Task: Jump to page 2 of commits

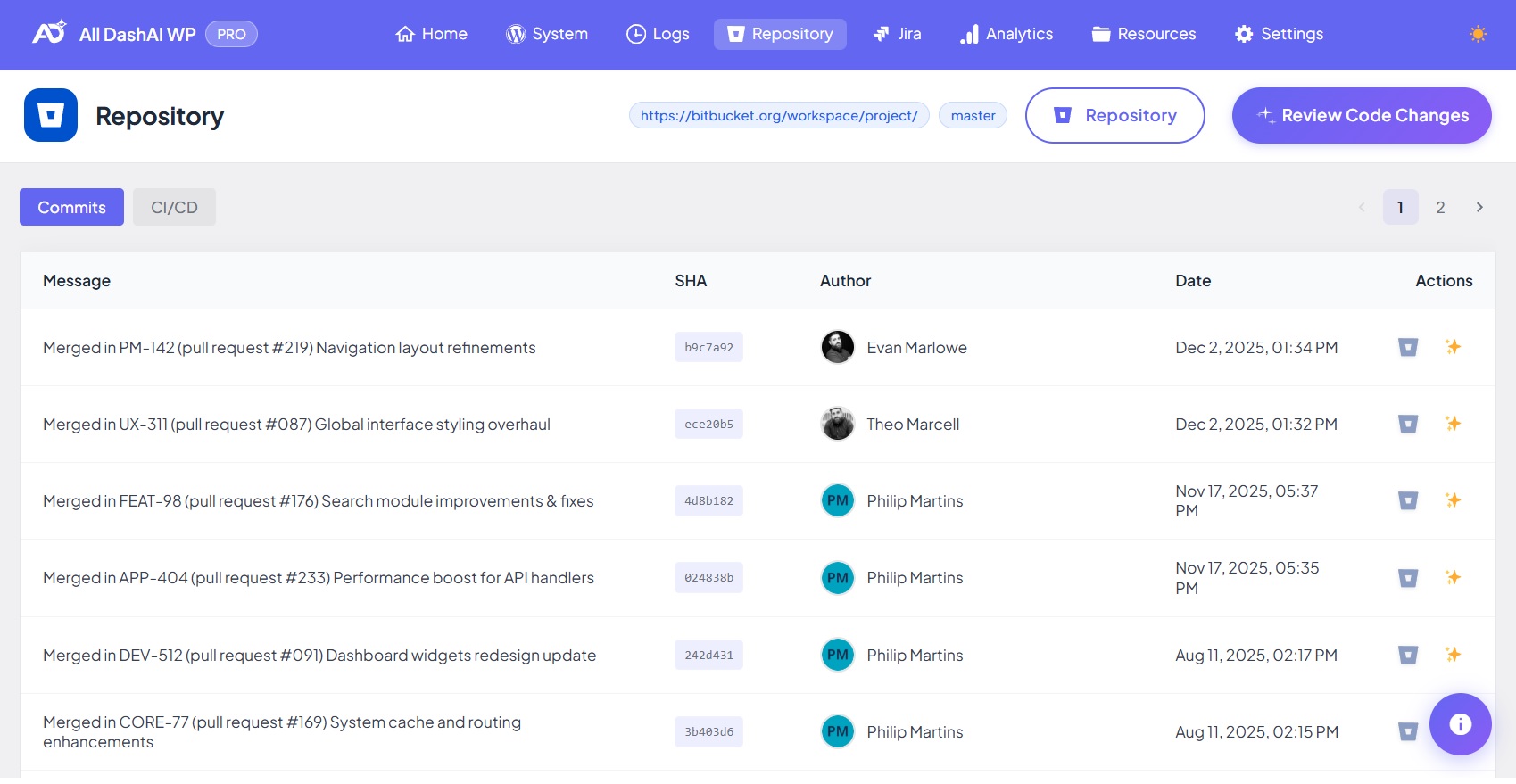Action: (x=1440, y=207)
